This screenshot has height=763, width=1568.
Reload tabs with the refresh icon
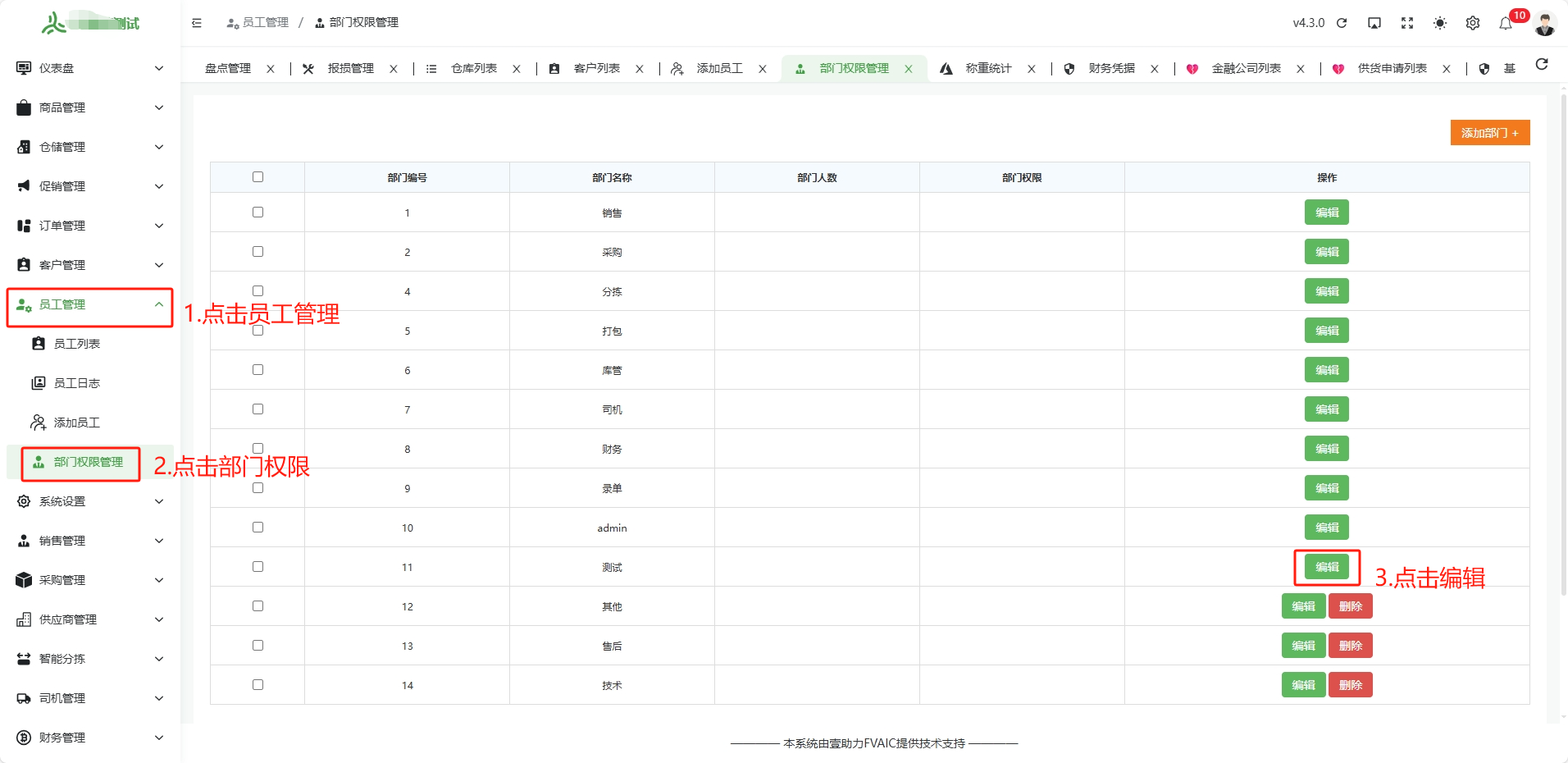(x=1542, y=65)
